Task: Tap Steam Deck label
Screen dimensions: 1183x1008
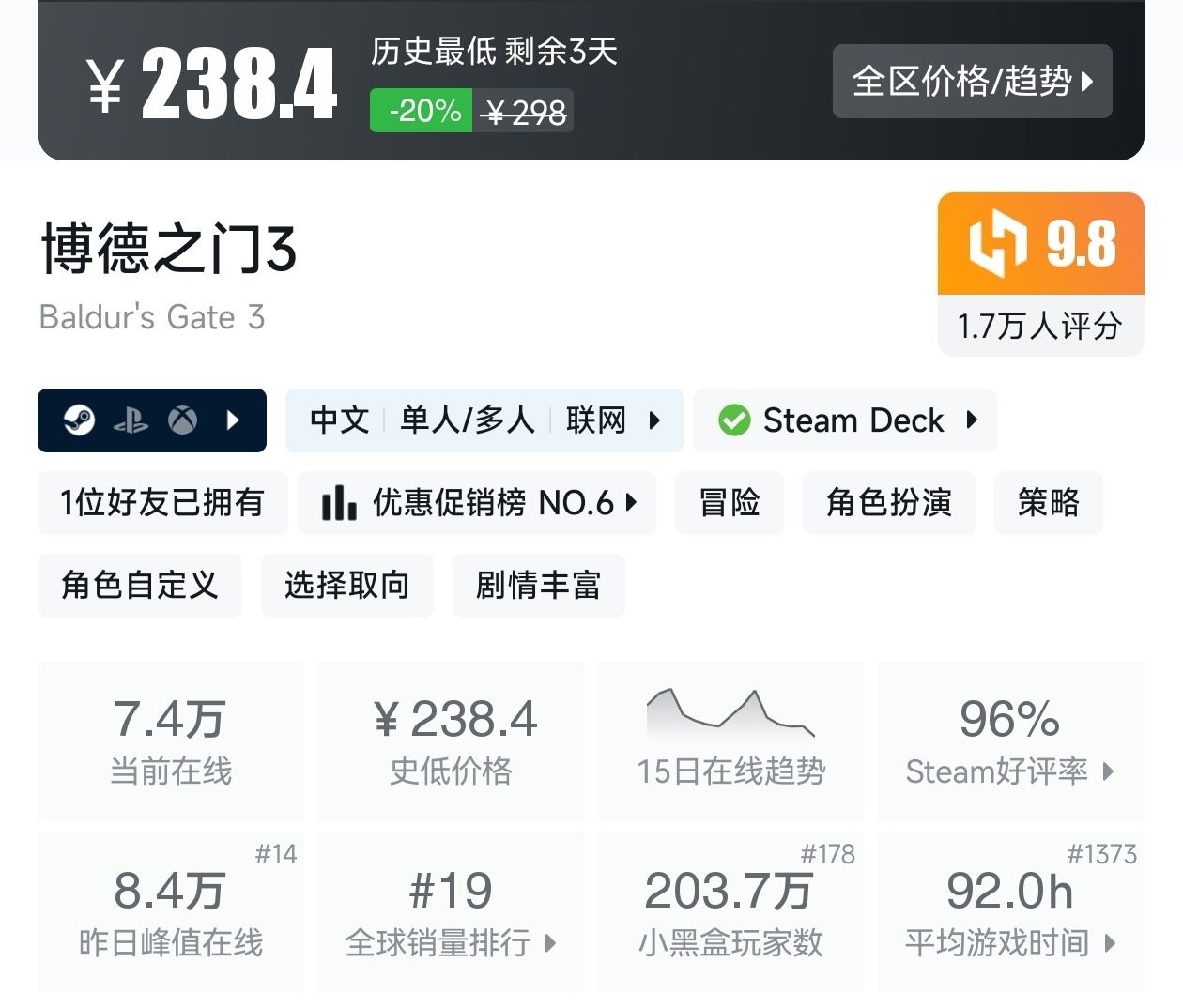Action: (853, 420)
